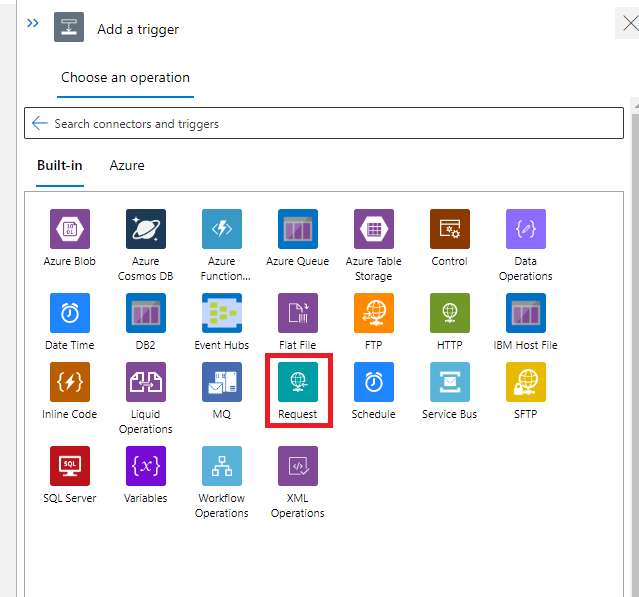The width and height of the screenshot is (639, 597).
Task: Pick the IBM Host File connector
Action: (526, 313)
